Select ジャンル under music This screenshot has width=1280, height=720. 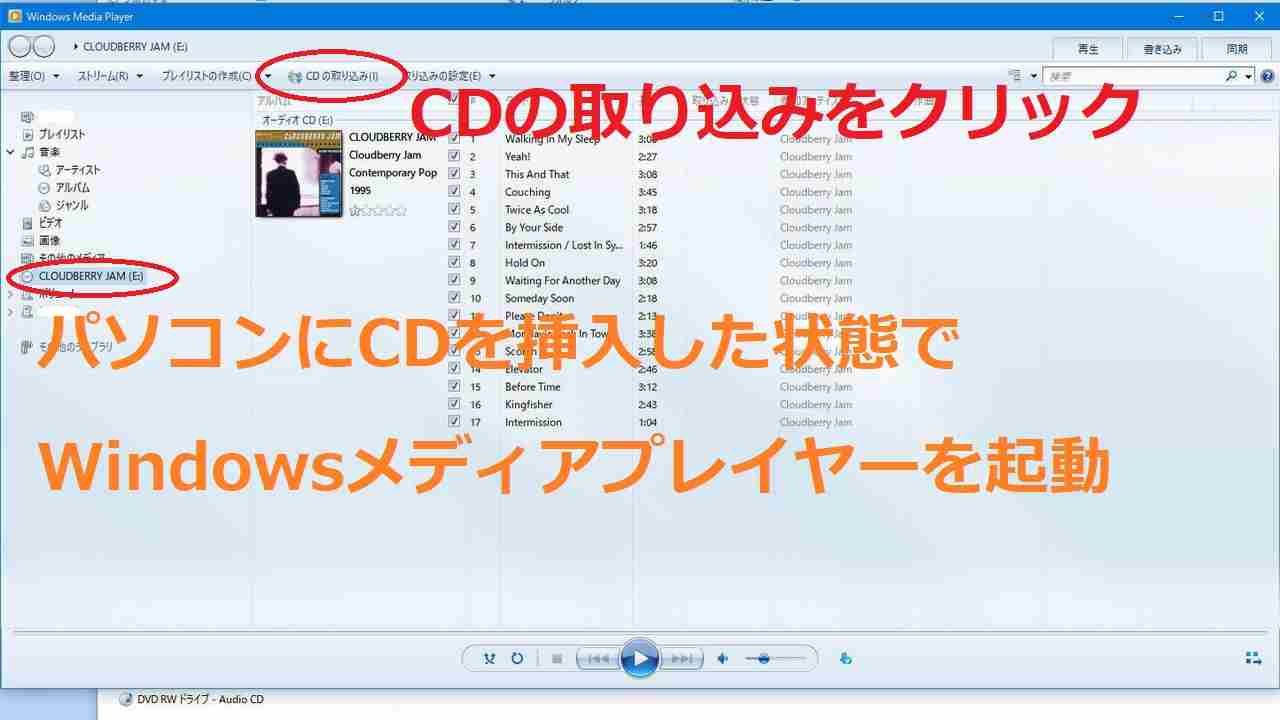pos(72,205)
